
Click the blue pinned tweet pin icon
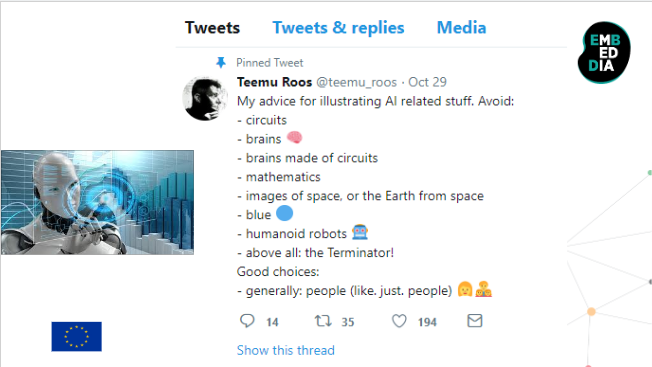click(x=221, y=62)
